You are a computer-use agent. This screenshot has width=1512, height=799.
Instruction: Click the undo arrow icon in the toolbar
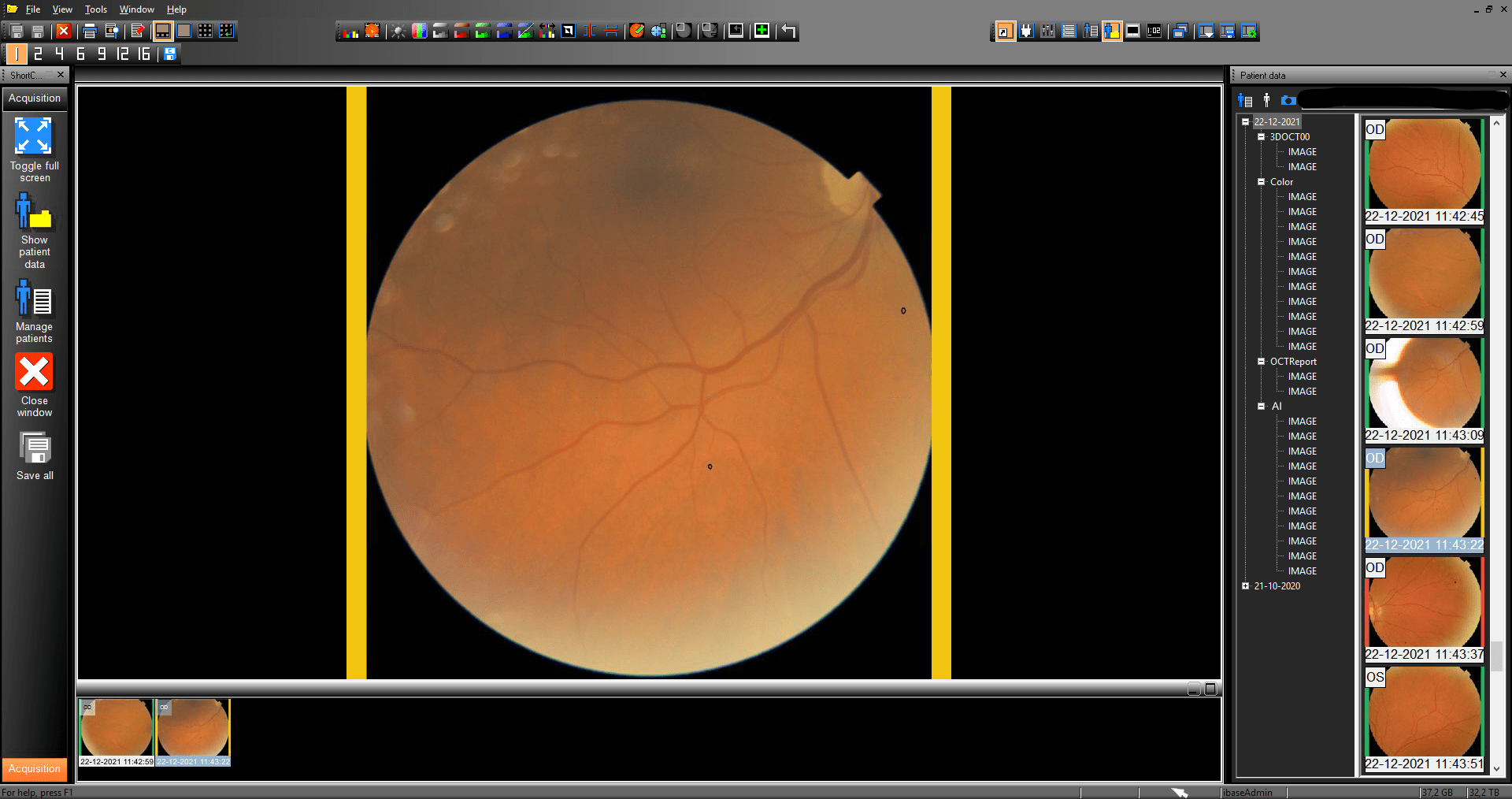click(x=788, y=32)
